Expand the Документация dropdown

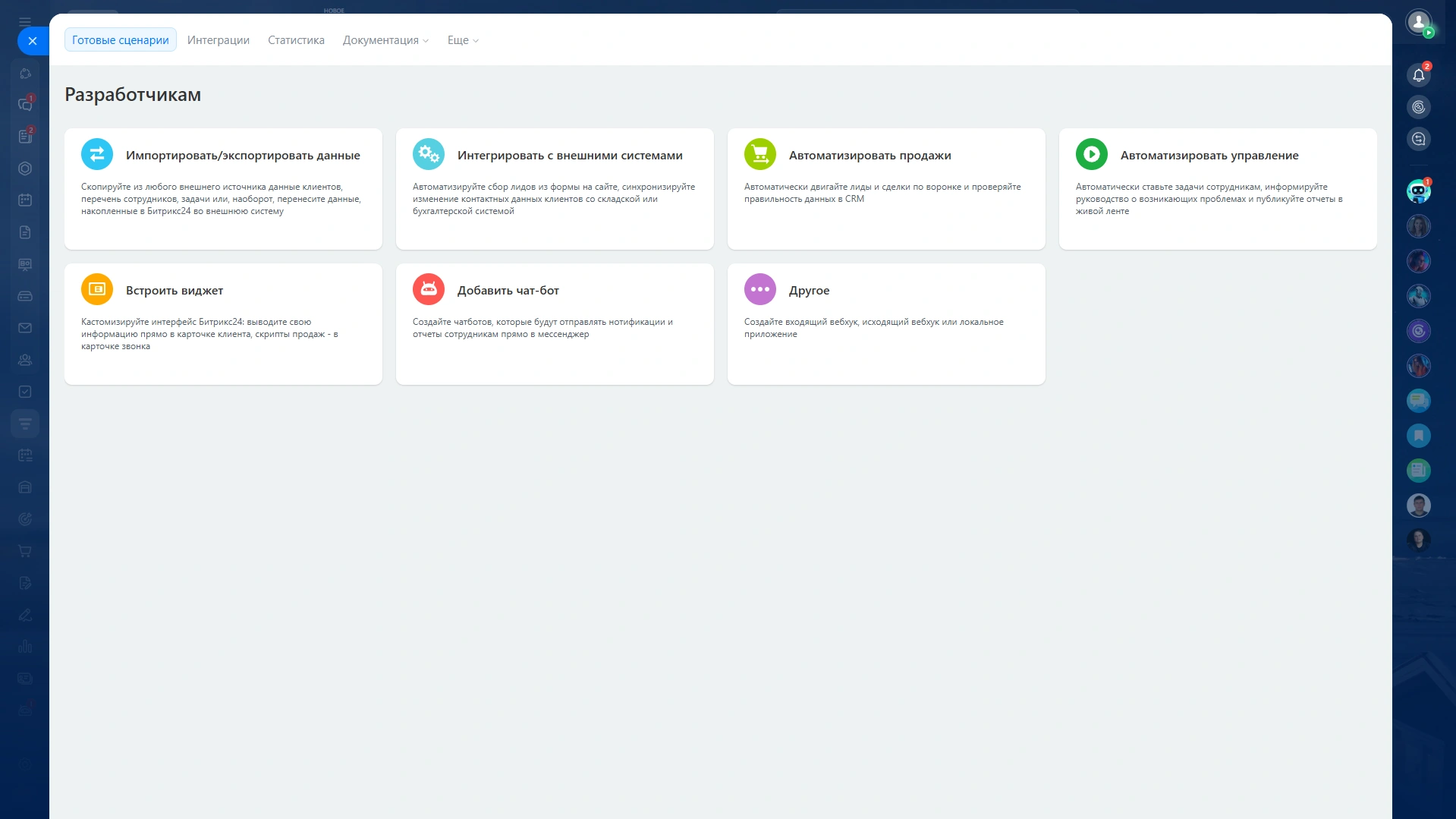[x=385, y=40]
